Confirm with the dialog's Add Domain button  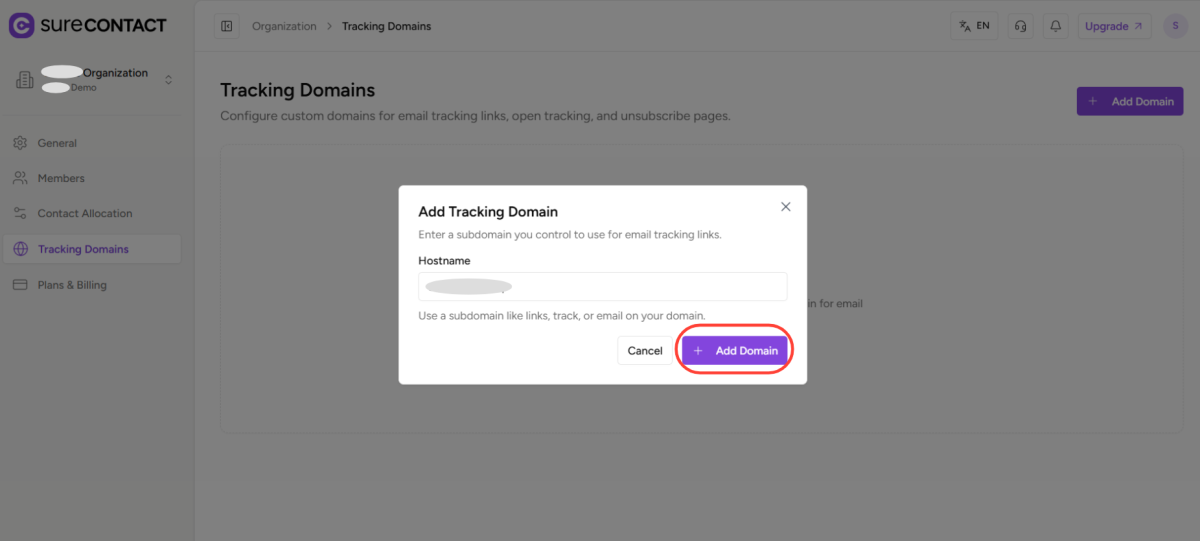735,351
